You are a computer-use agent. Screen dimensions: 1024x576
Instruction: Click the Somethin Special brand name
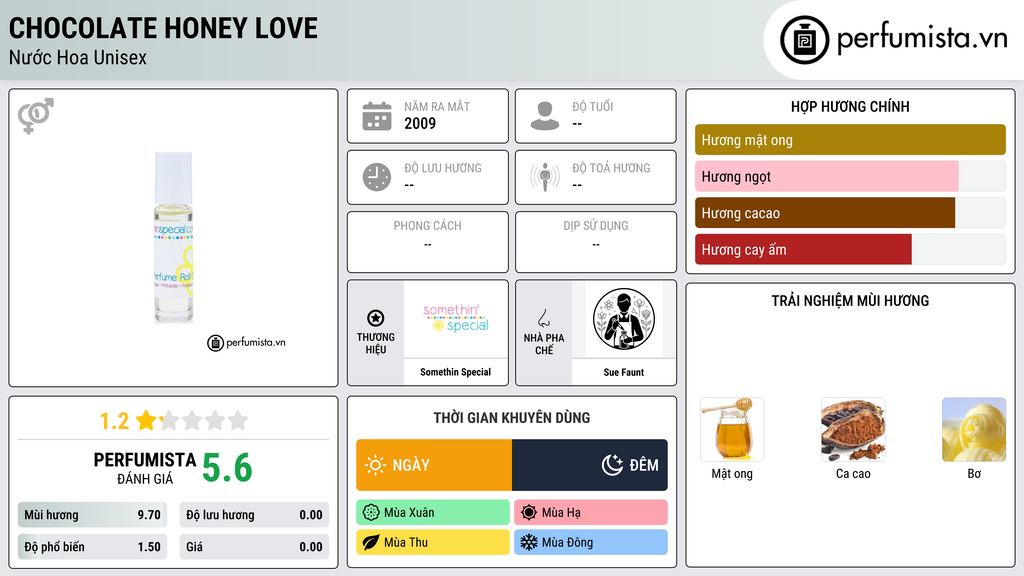[455, 372]
